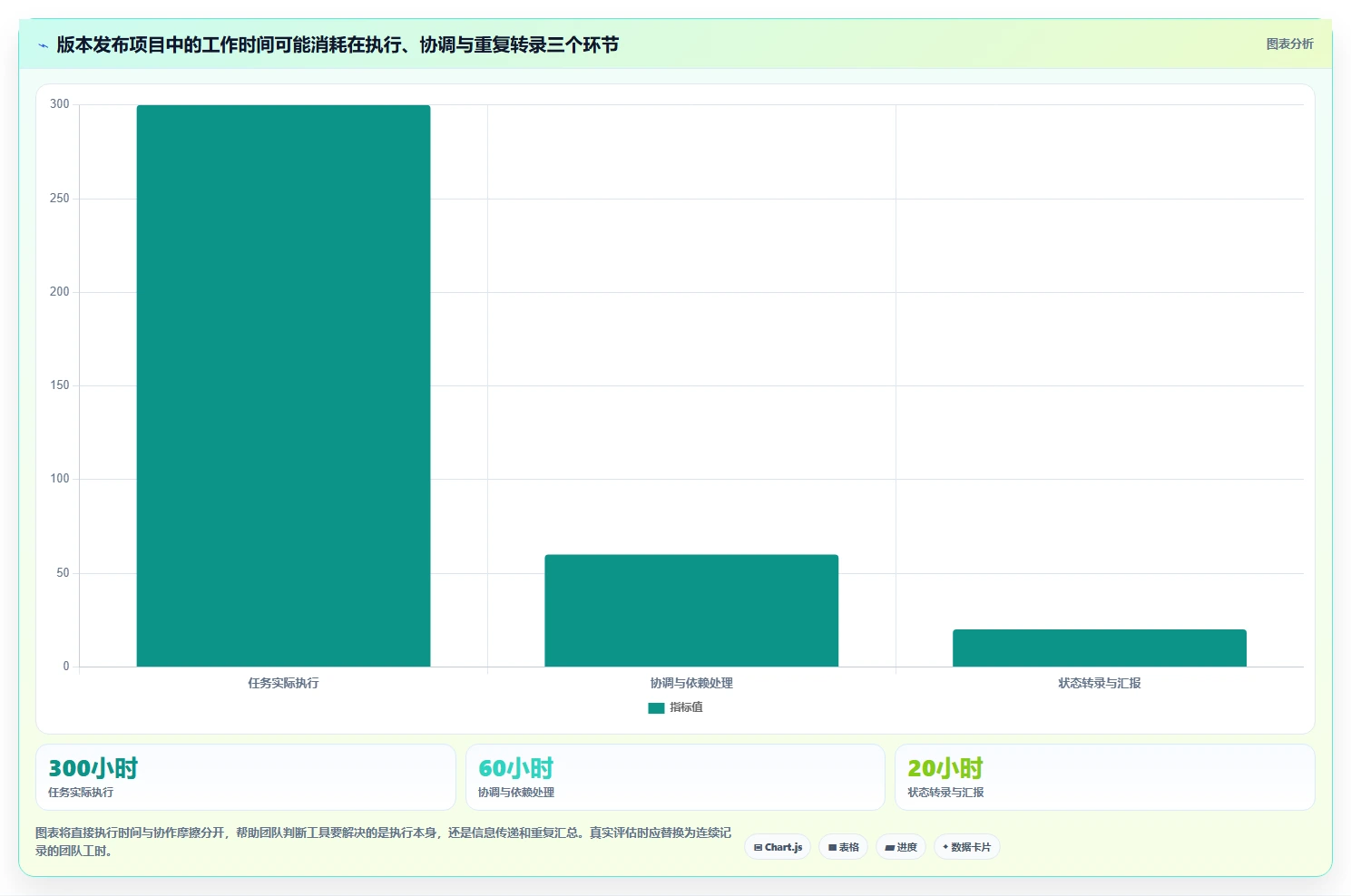This screenshot has height=896, width=1351.
Task: Open the 300小时 data card
Action: point(246,777)
